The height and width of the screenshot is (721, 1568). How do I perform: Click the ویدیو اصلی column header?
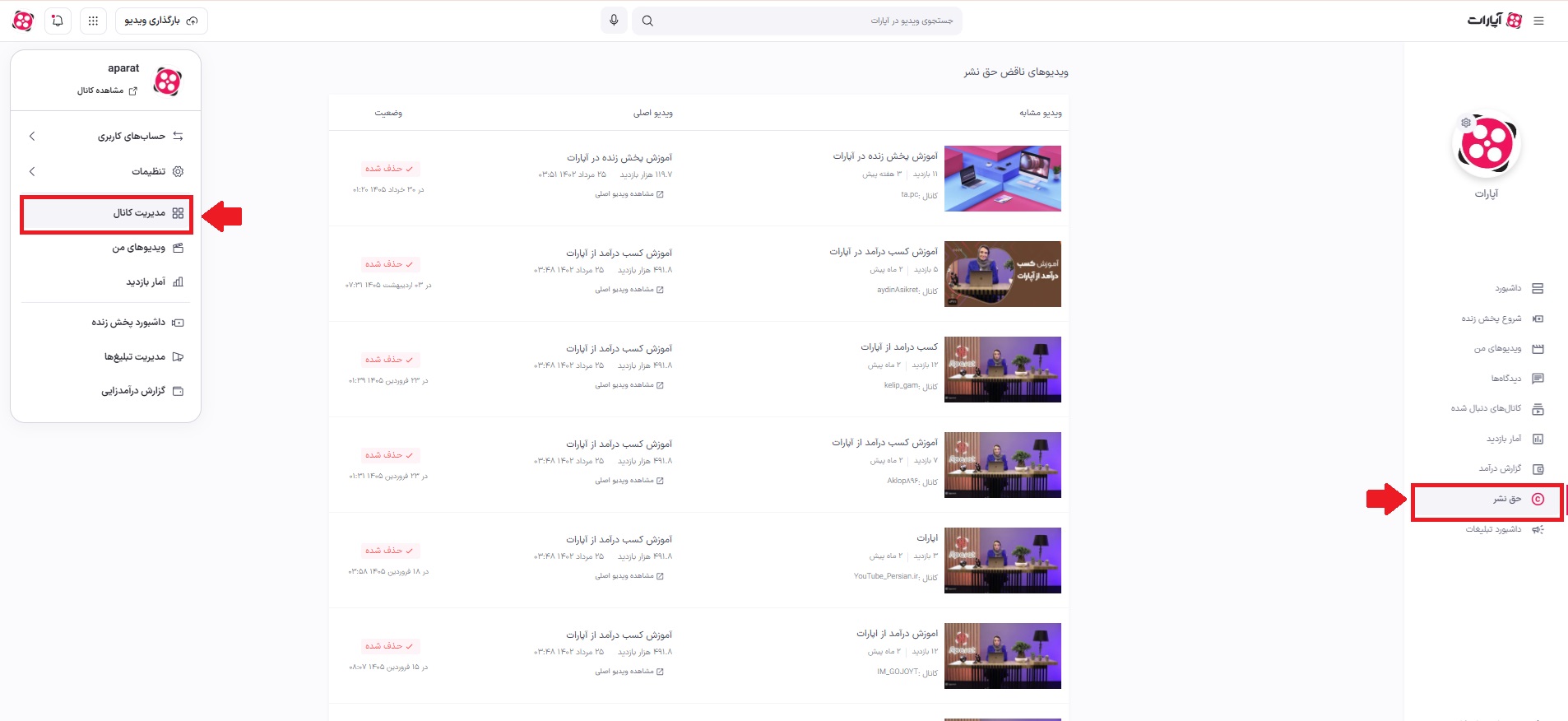(653, 113)
